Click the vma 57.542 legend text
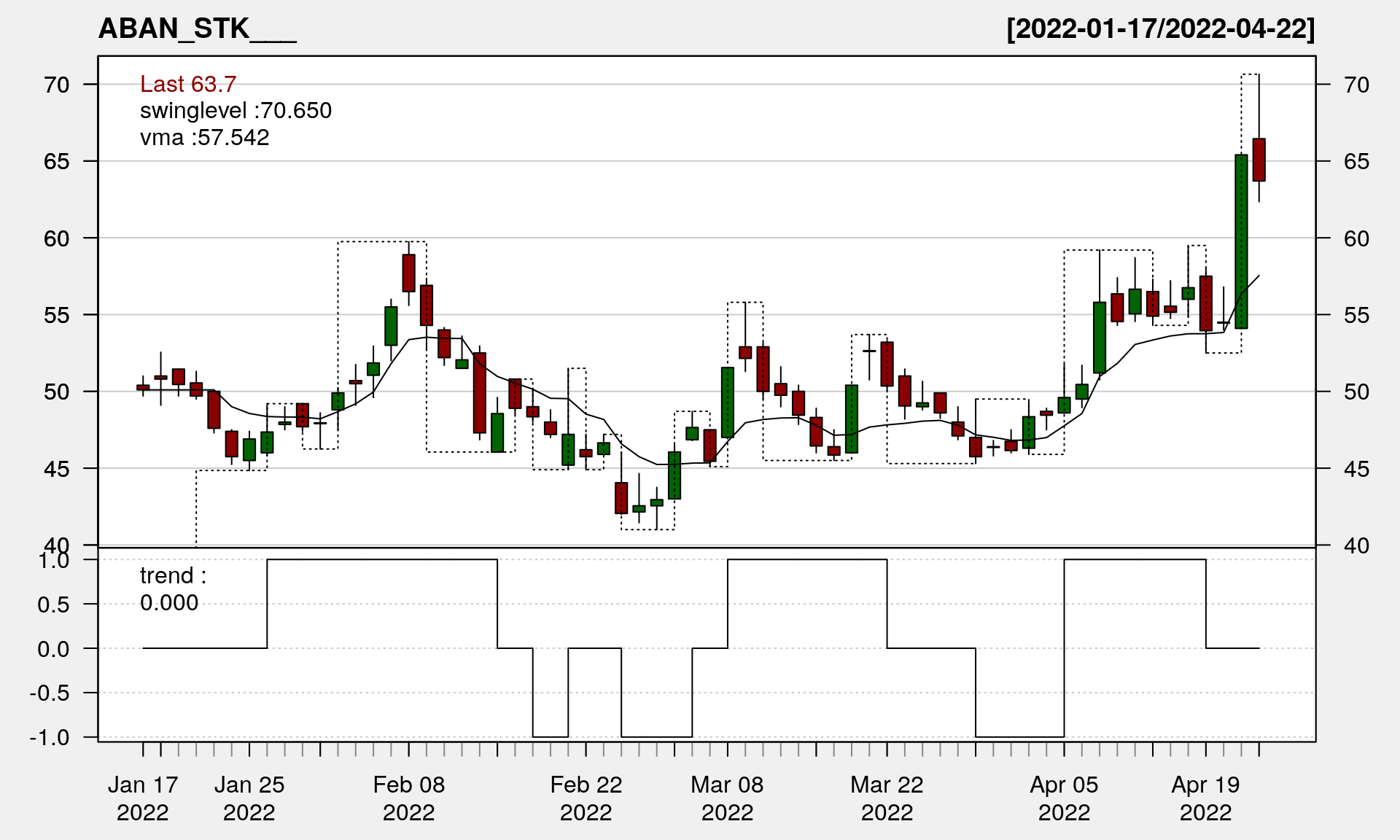Viewport: 1400px width, 840px height. tap(205, 137)
